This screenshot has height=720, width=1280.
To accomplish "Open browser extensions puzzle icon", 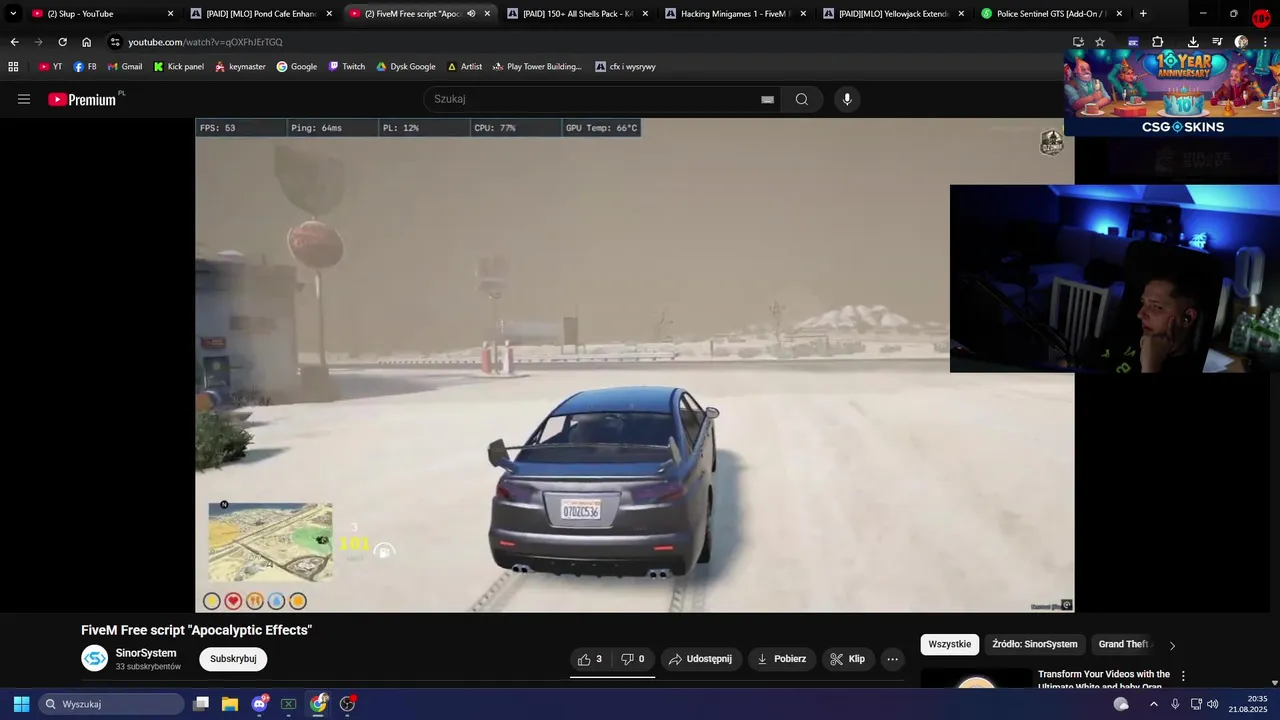I will (x=1157, y=42).
